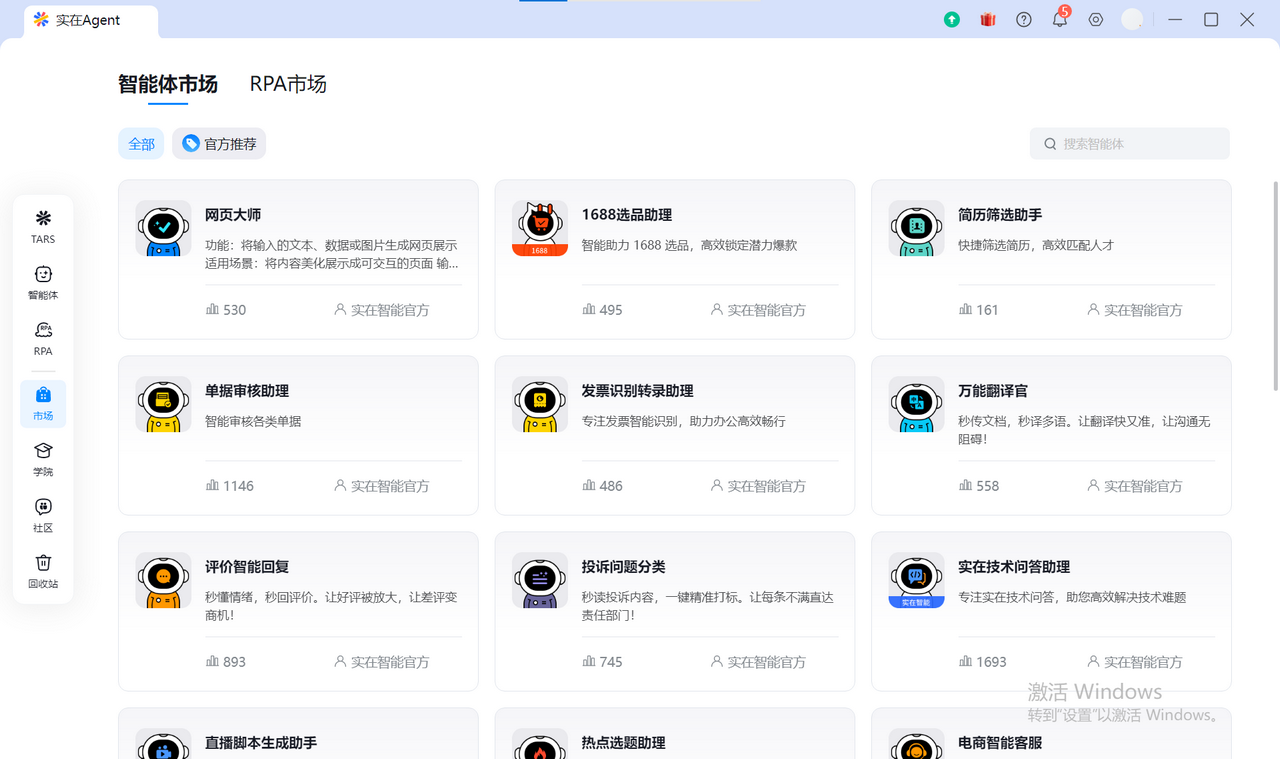Click the 简历筛选助手 robot avatar
The height and width of the screenshot is (759, 1280).
click(x=916, y=228)
